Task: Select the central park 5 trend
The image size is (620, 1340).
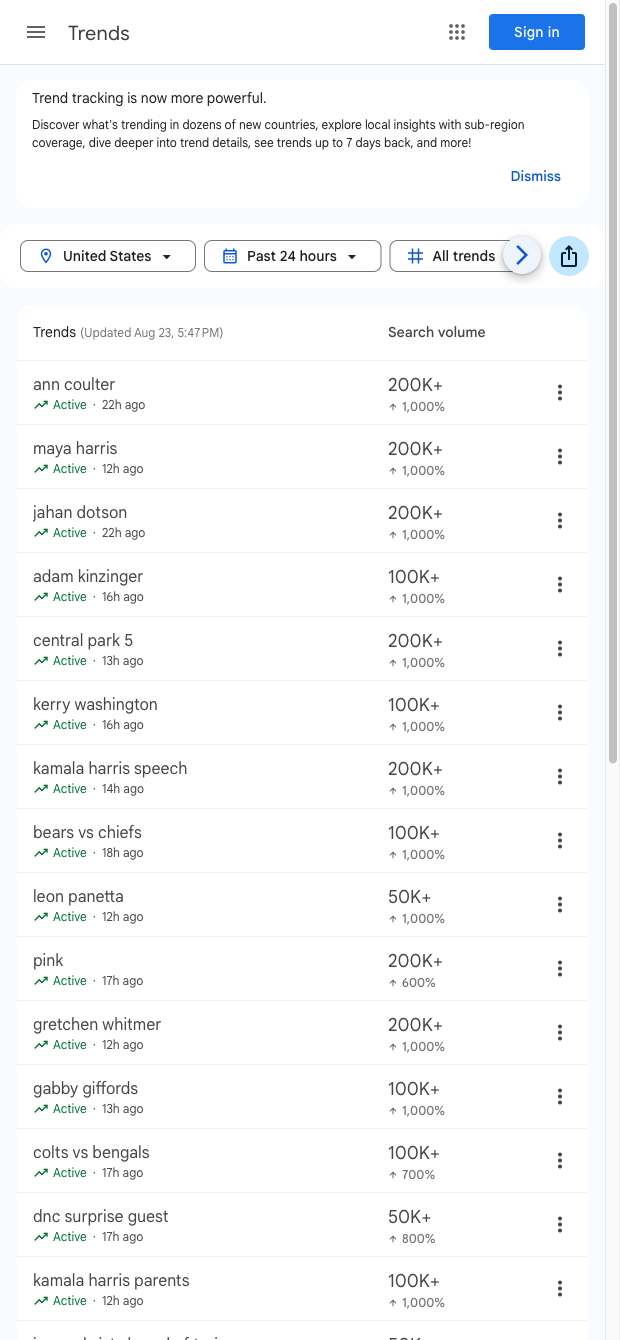Action: (x=83, y=640)
